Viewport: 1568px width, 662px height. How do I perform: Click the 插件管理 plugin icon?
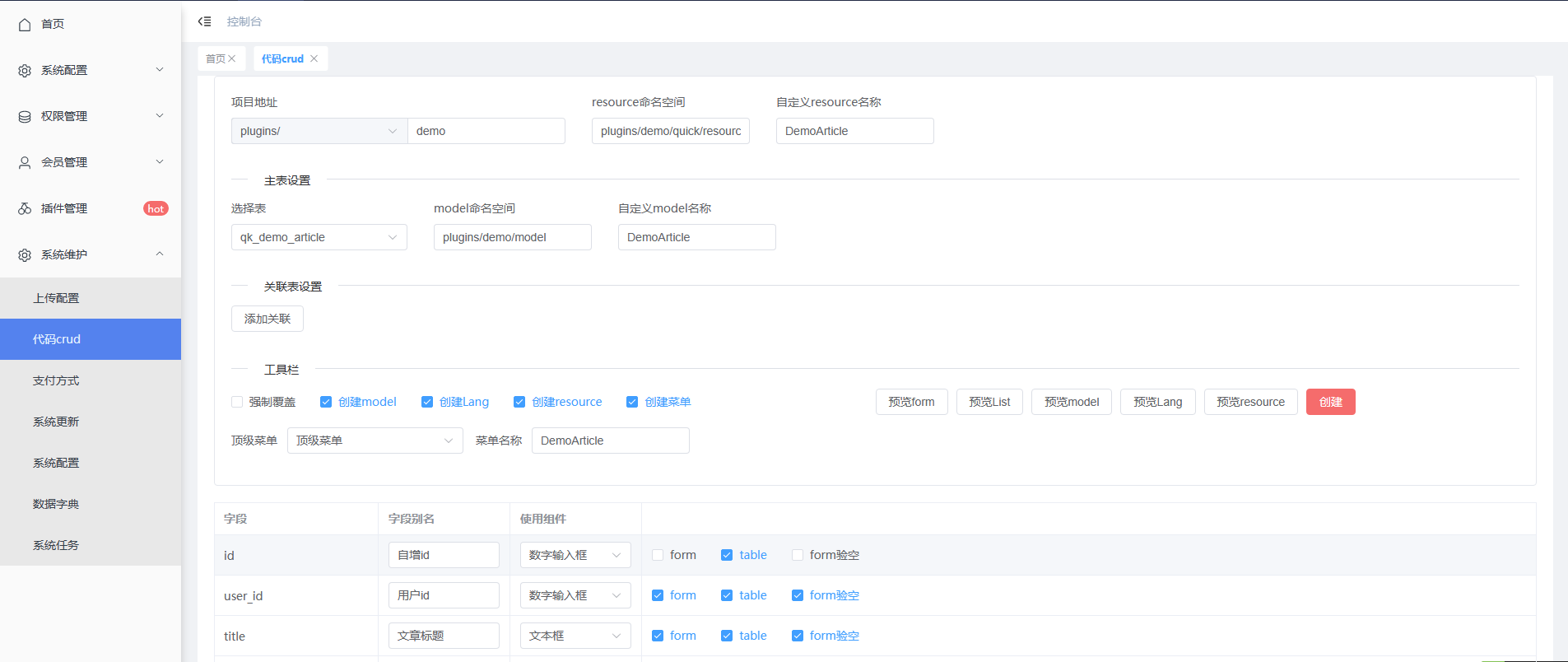tap(25, 209)
